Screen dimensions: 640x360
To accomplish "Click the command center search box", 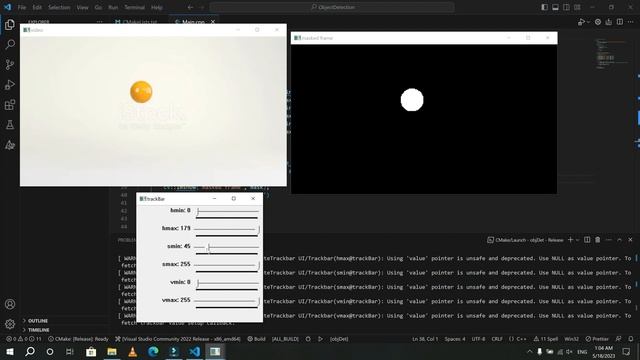I will 332,7.
